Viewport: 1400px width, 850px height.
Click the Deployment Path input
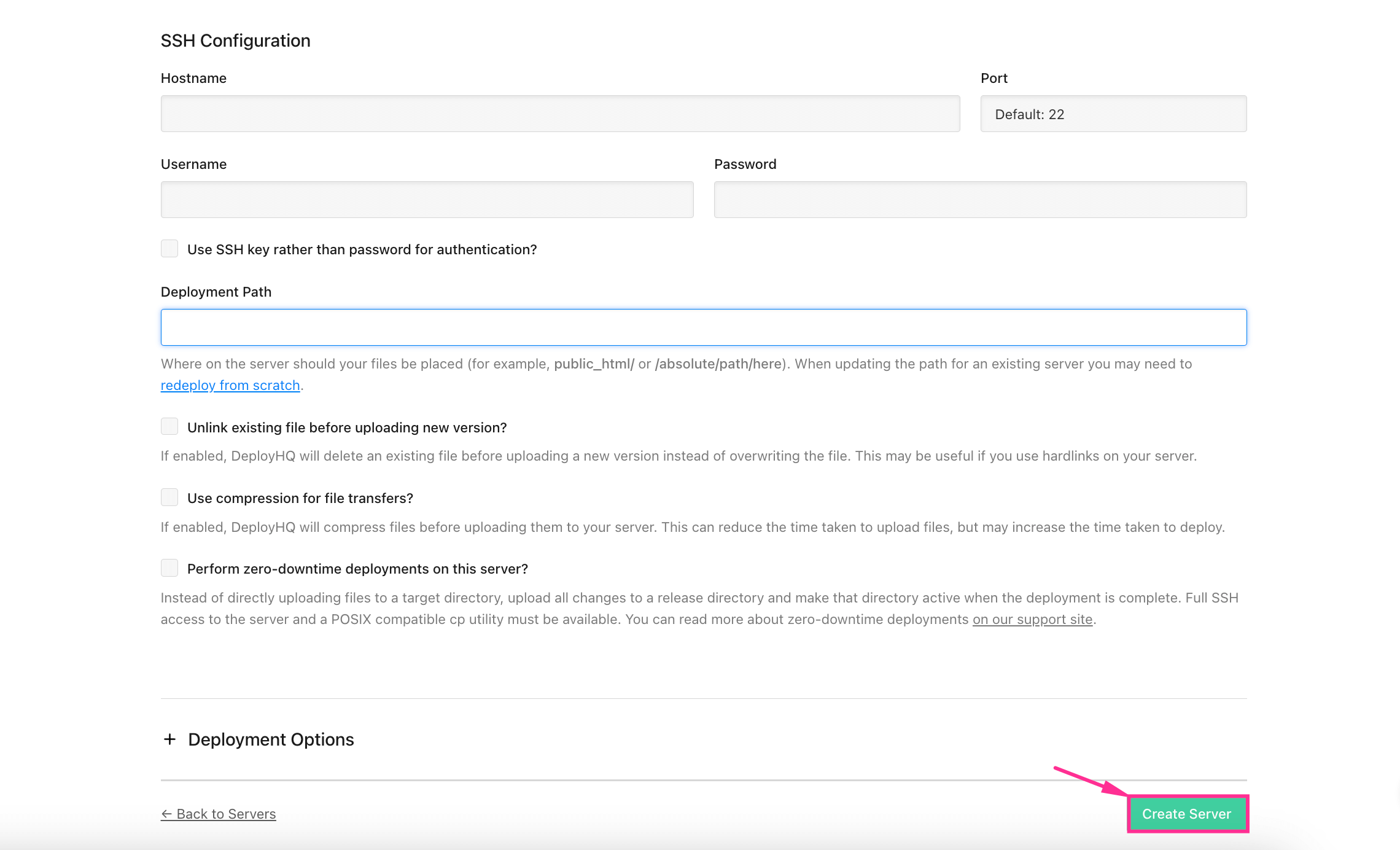point(703,327)
